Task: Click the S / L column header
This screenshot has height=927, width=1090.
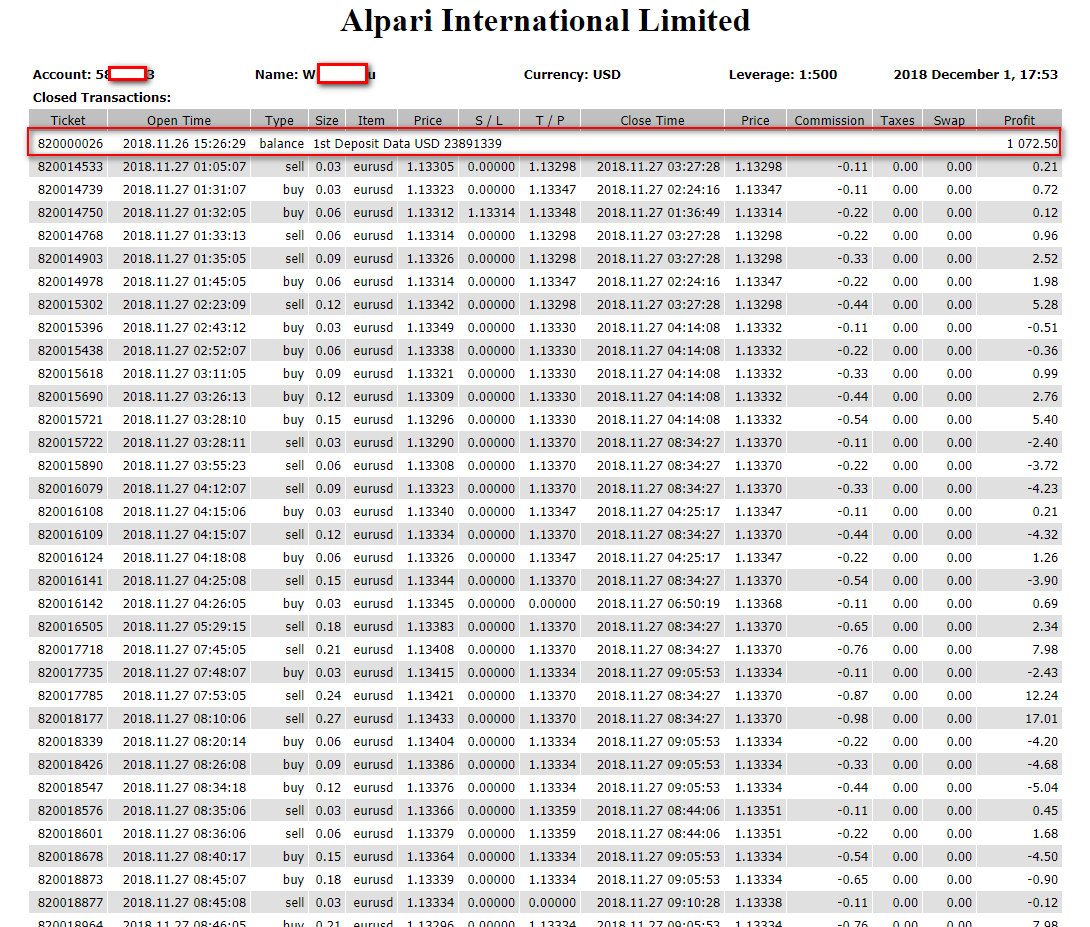Action: 489,120
